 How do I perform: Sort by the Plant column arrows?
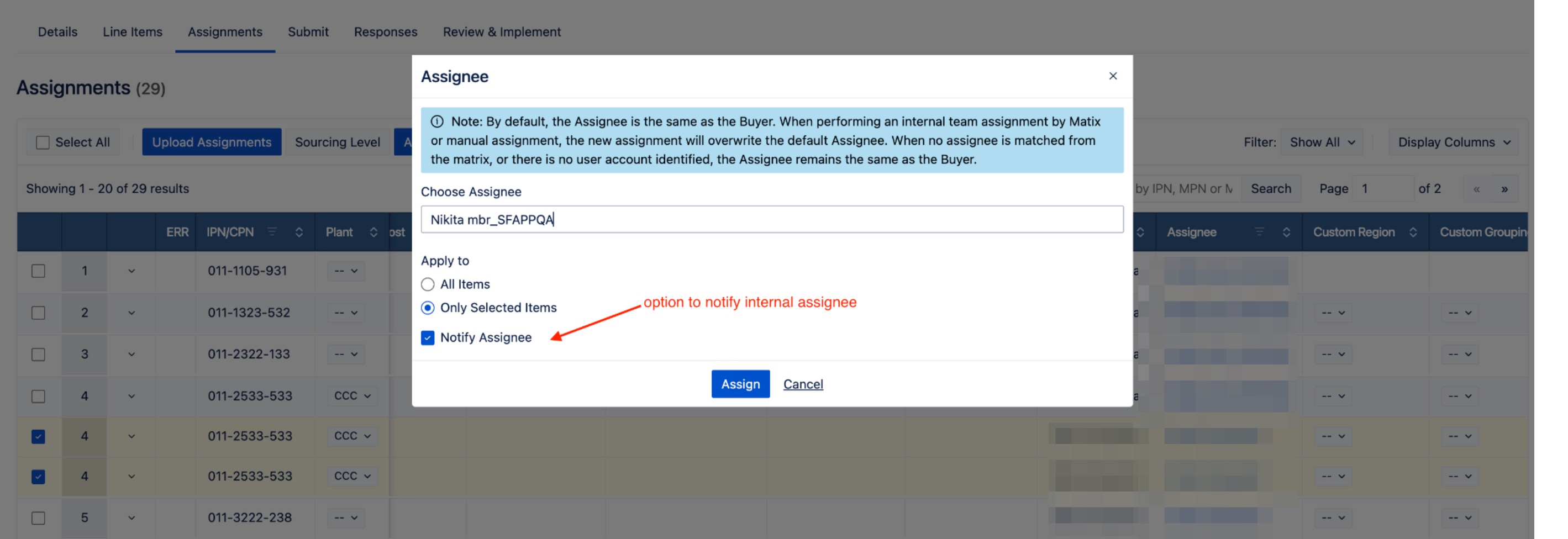point(373,232)
